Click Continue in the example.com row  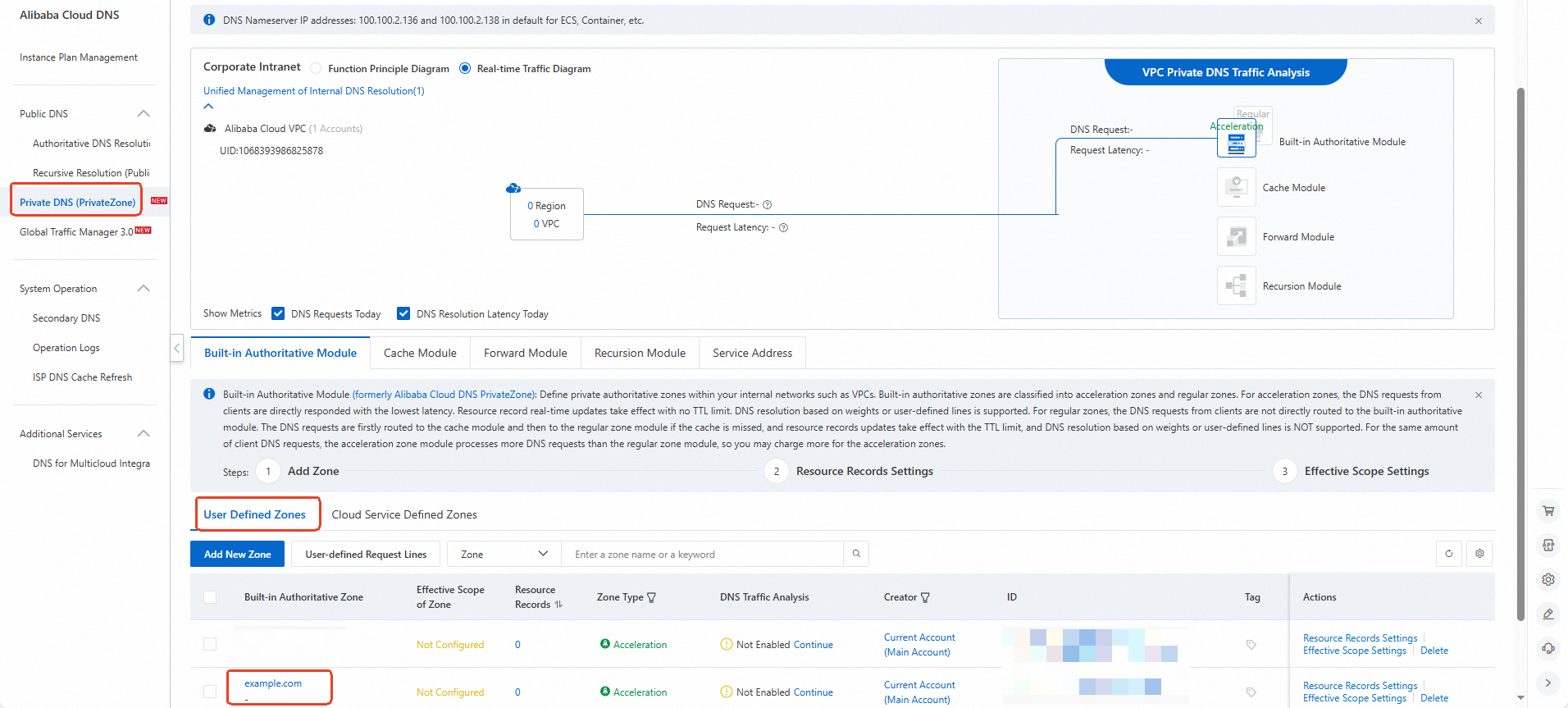click(814, 692)
